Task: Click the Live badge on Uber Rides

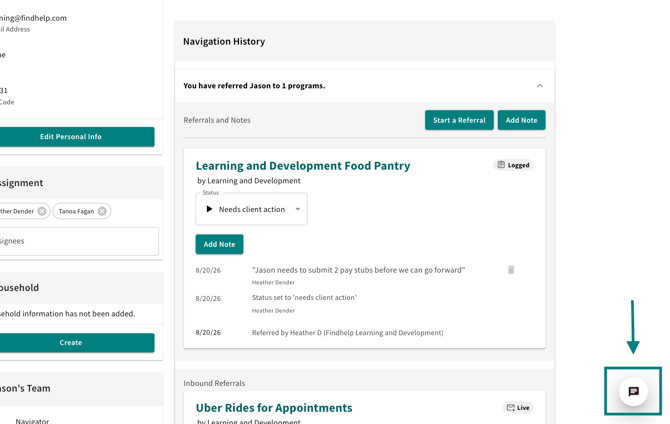Action: pos(518,408)
